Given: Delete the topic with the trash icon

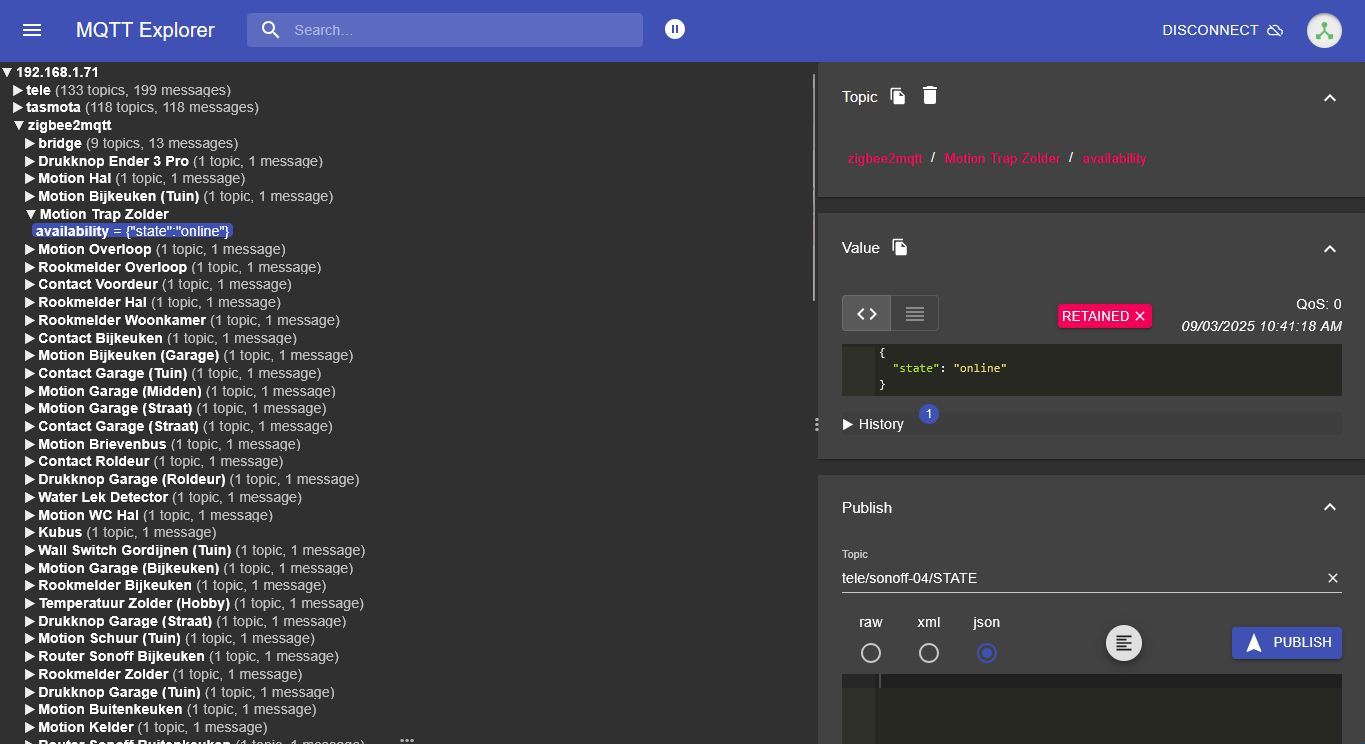Looking at the screenshot, I should tap(930, 95).
